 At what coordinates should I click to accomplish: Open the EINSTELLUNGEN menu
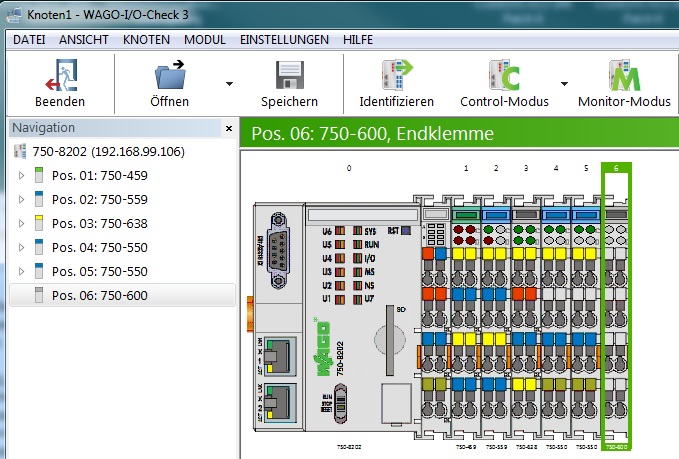(x=284, y=40)
